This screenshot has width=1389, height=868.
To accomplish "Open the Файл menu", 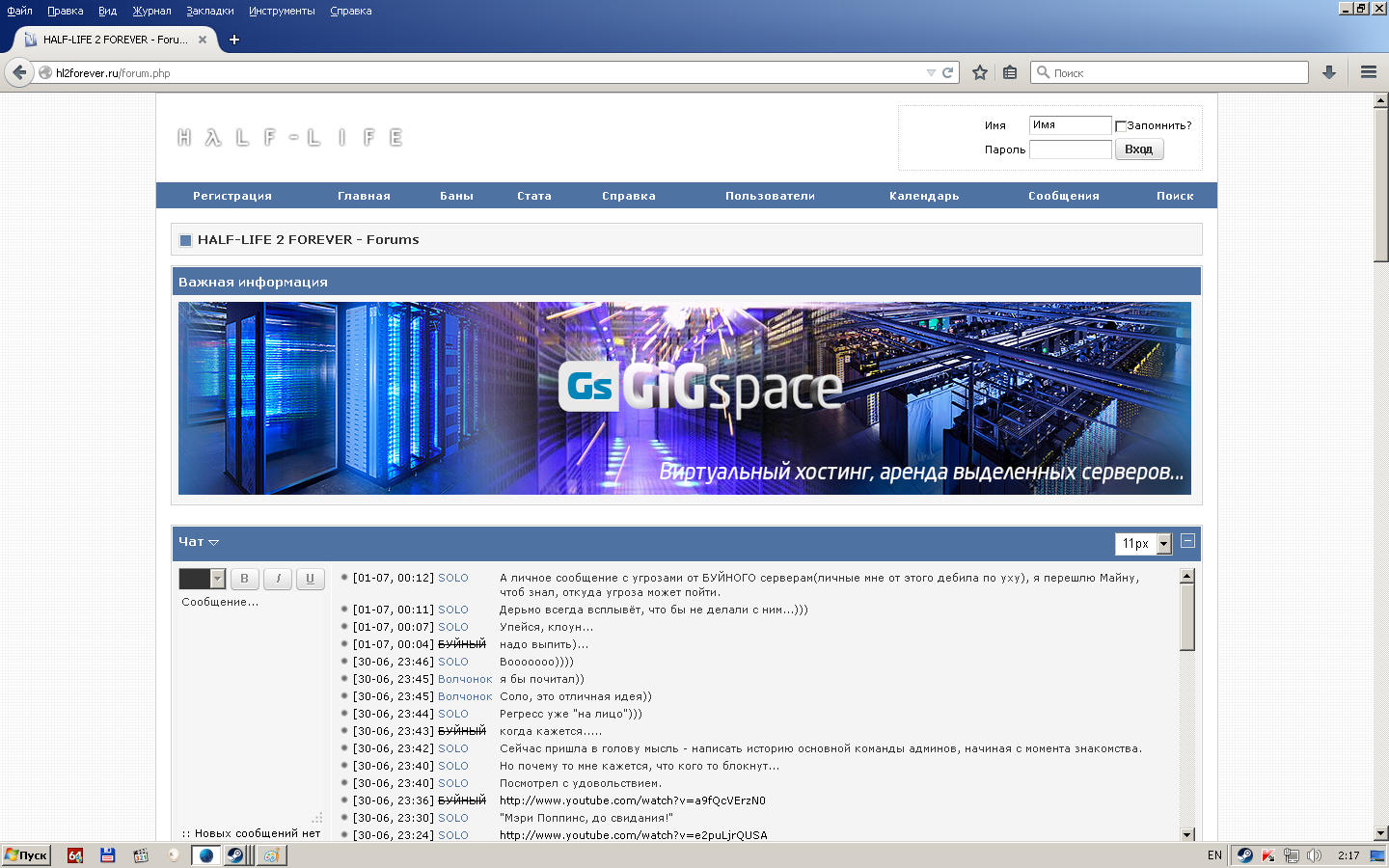I will click(19, 11).
